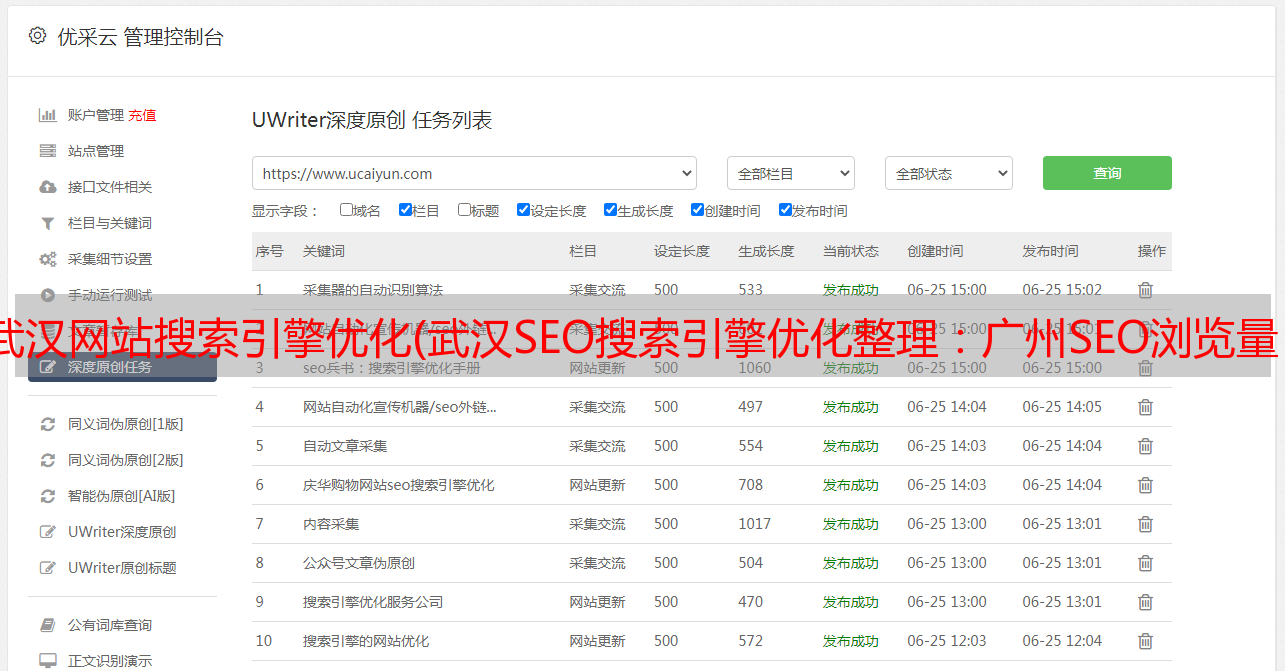This screenshot has height=671, width=1285.
Task: Open the 全部状态 filter dropdown
Action: (948, 173)
